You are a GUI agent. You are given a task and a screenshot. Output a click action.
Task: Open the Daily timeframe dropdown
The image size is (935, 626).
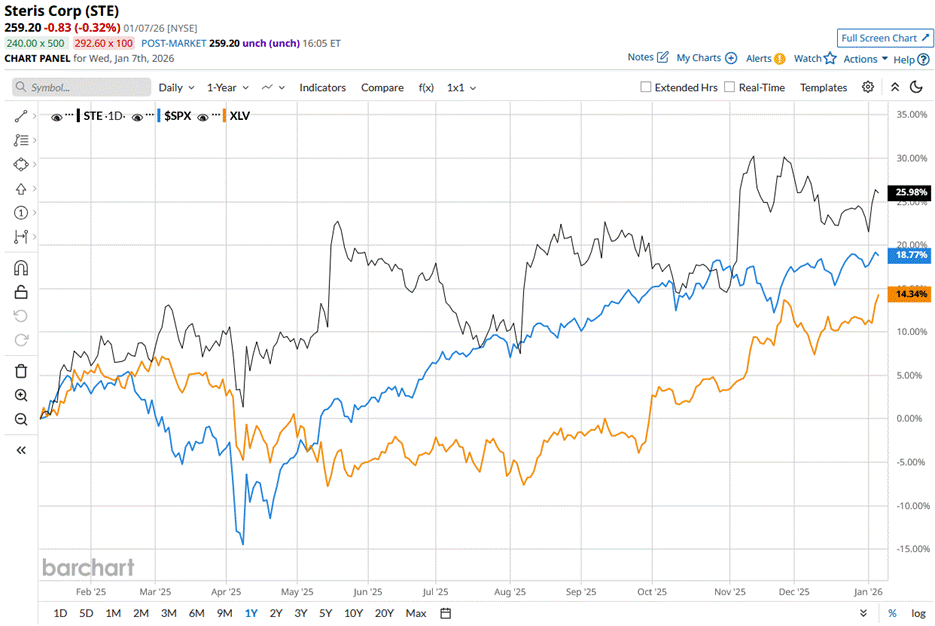pyautogui.click(x=175, y=88)
